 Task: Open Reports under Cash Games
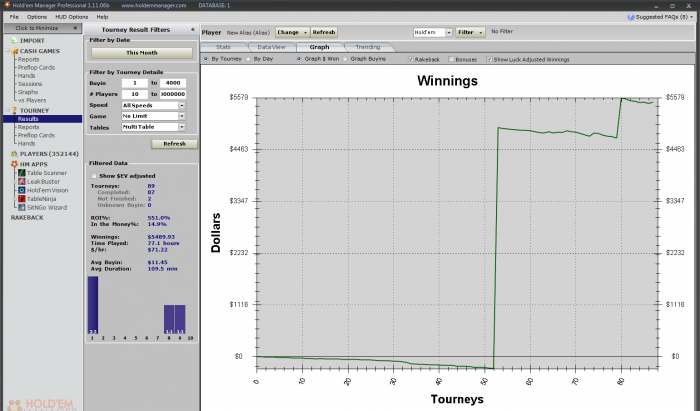[29, 59]
